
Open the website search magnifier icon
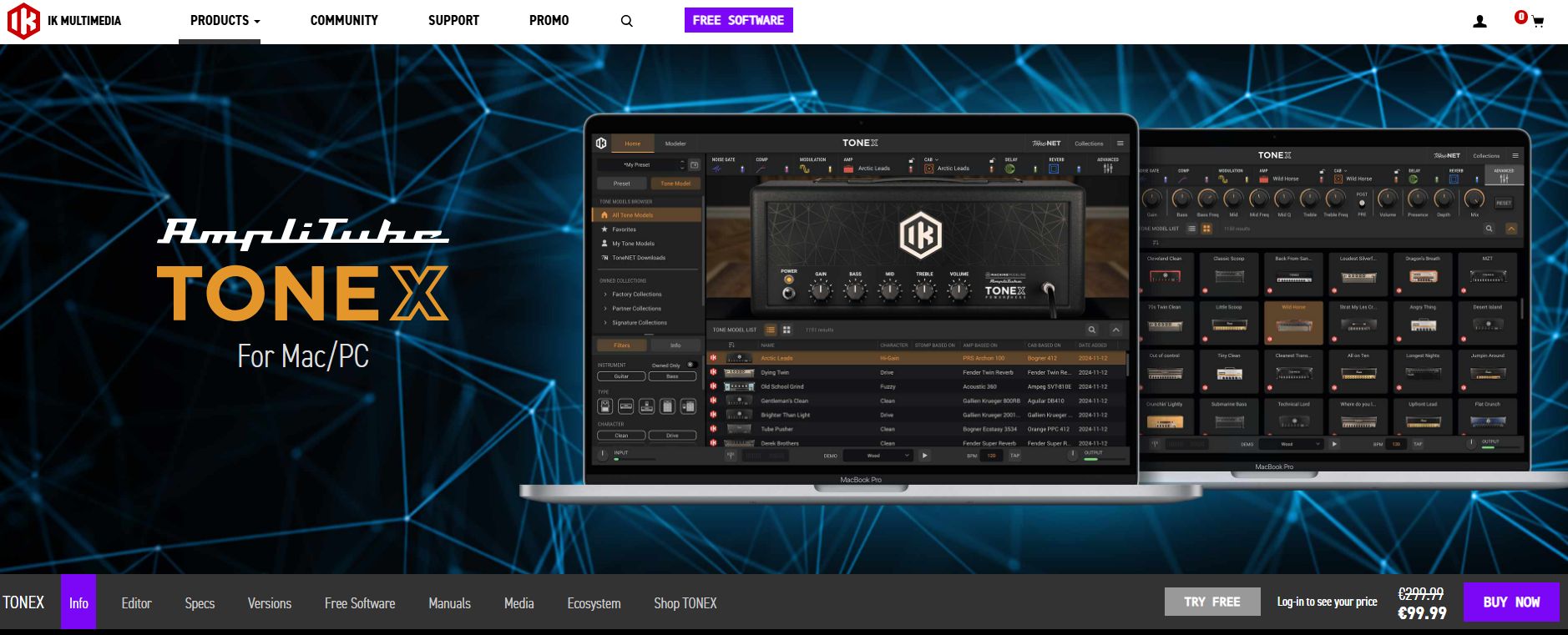point(626,21)
